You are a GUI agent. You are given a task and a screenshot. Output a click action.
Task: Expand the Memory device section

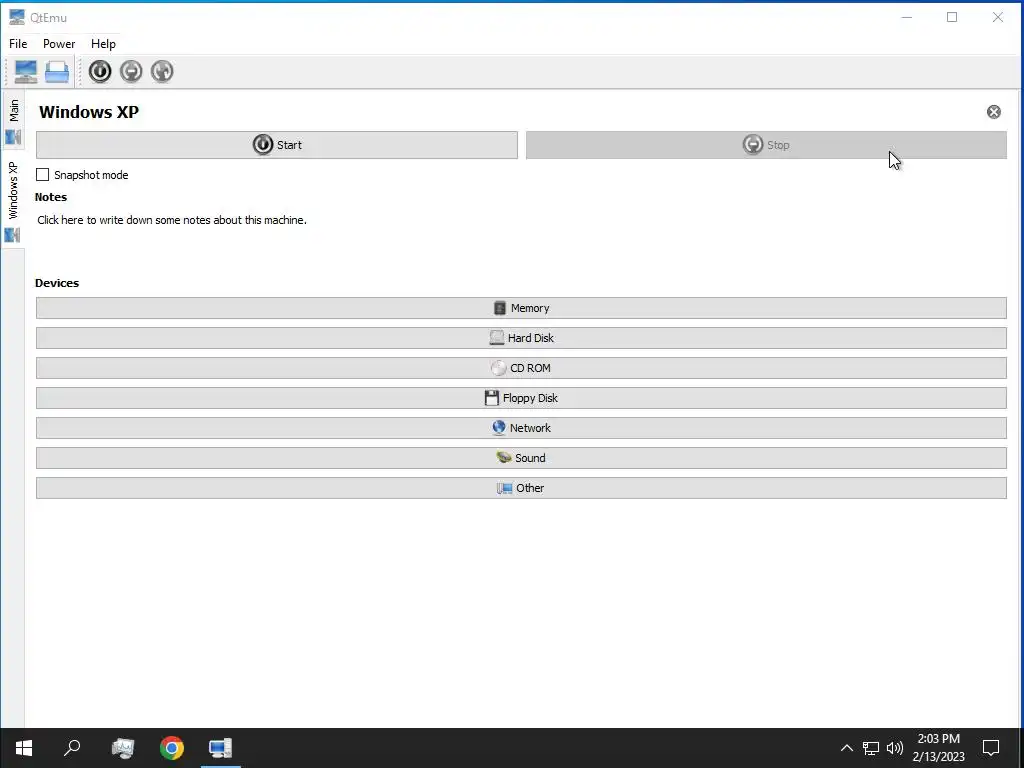521,308
